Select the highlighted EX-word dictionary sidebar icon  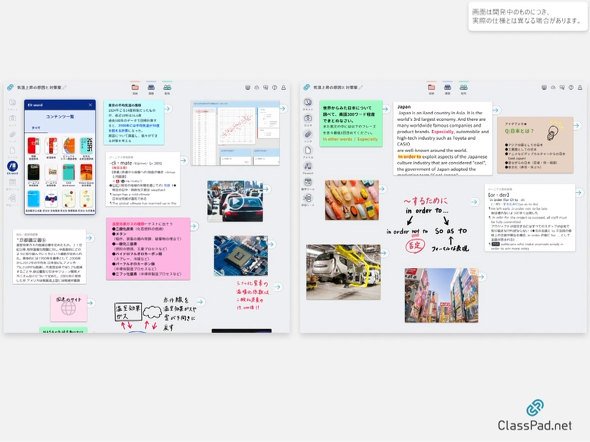point(12,166)
